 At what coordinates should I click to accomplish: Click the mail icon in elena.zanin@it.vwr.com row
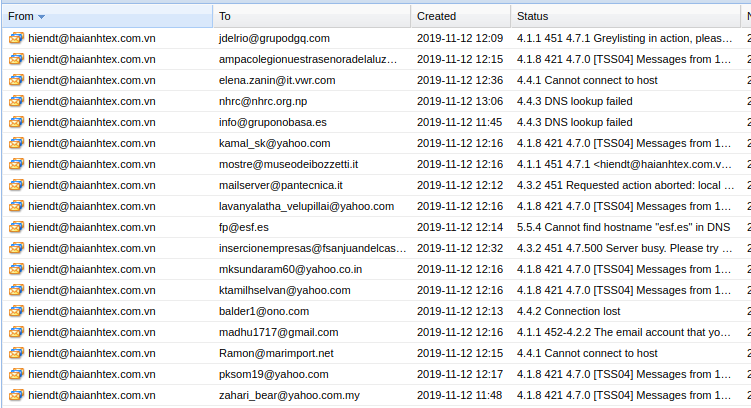point(16,80)
